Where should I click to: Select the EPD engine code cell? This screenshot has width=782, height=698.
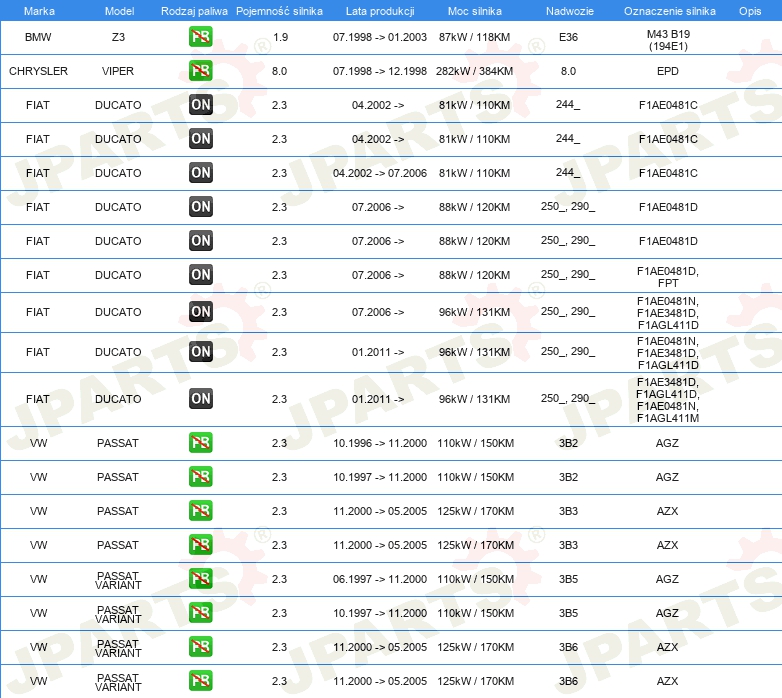pos(668,71)
